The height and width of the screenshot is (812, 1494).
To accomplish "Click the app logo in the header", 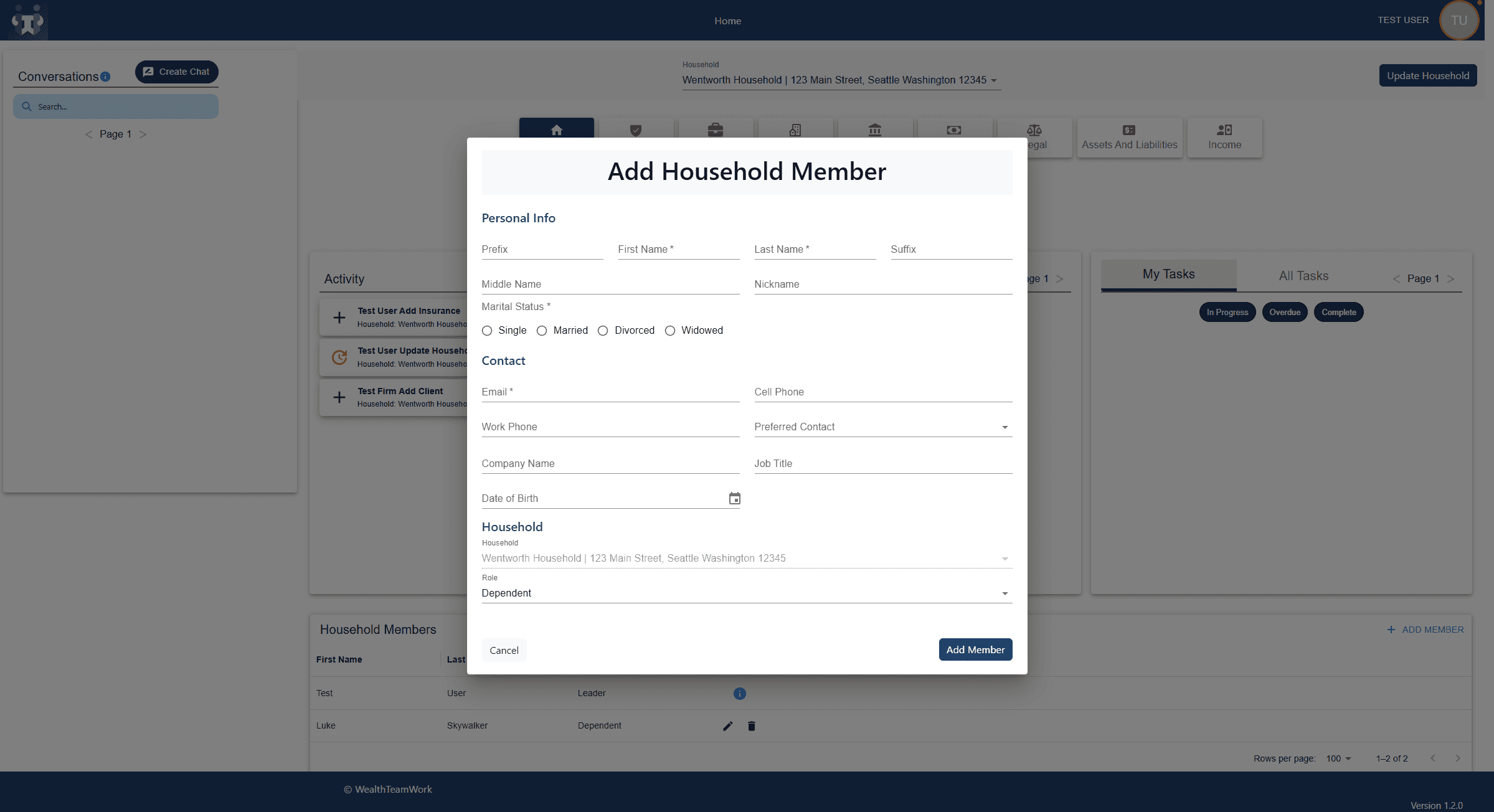I will pyautogui.click(x=28, y=21).
